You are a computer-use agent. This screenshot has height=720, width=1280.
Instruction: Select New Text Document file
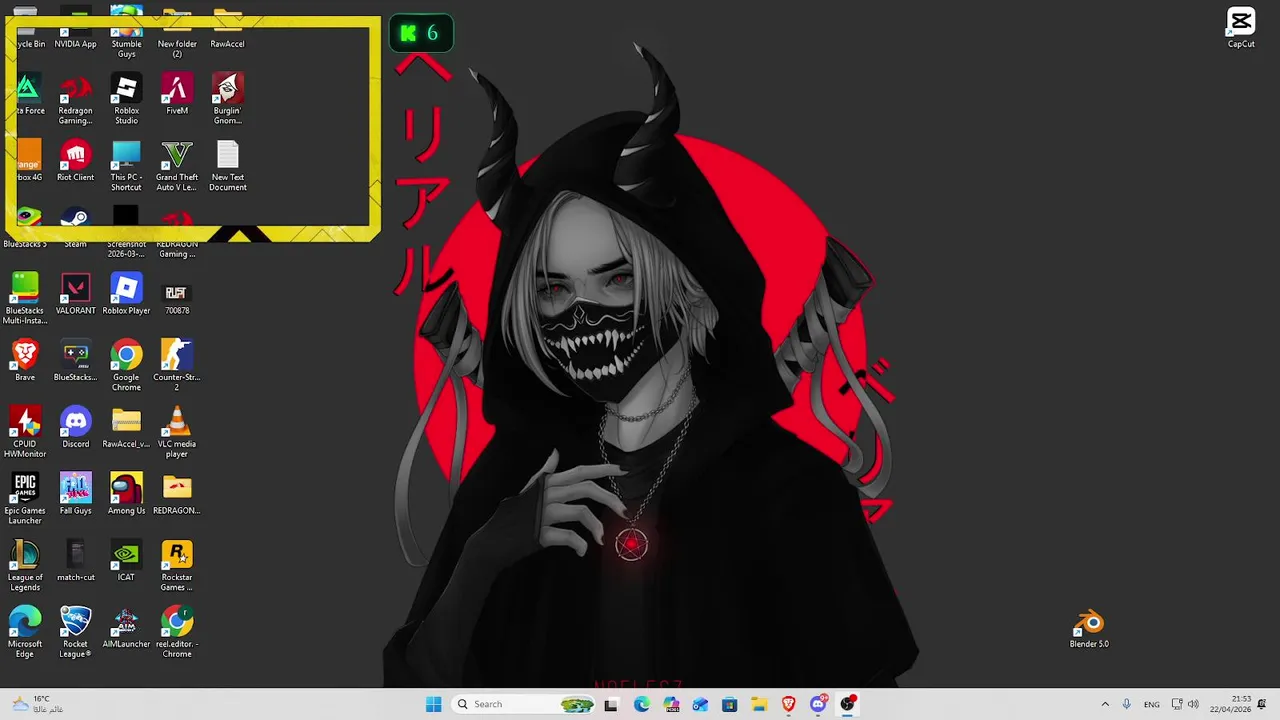tap(228, 166)
